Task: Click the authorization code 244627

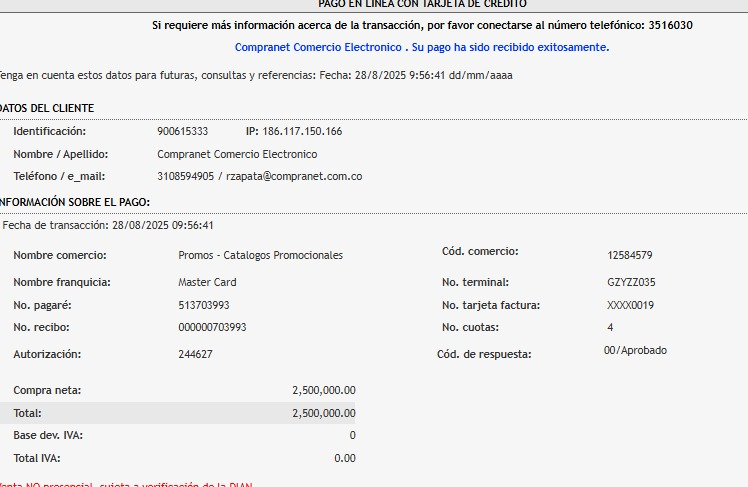Action: [x=196, y=354]
